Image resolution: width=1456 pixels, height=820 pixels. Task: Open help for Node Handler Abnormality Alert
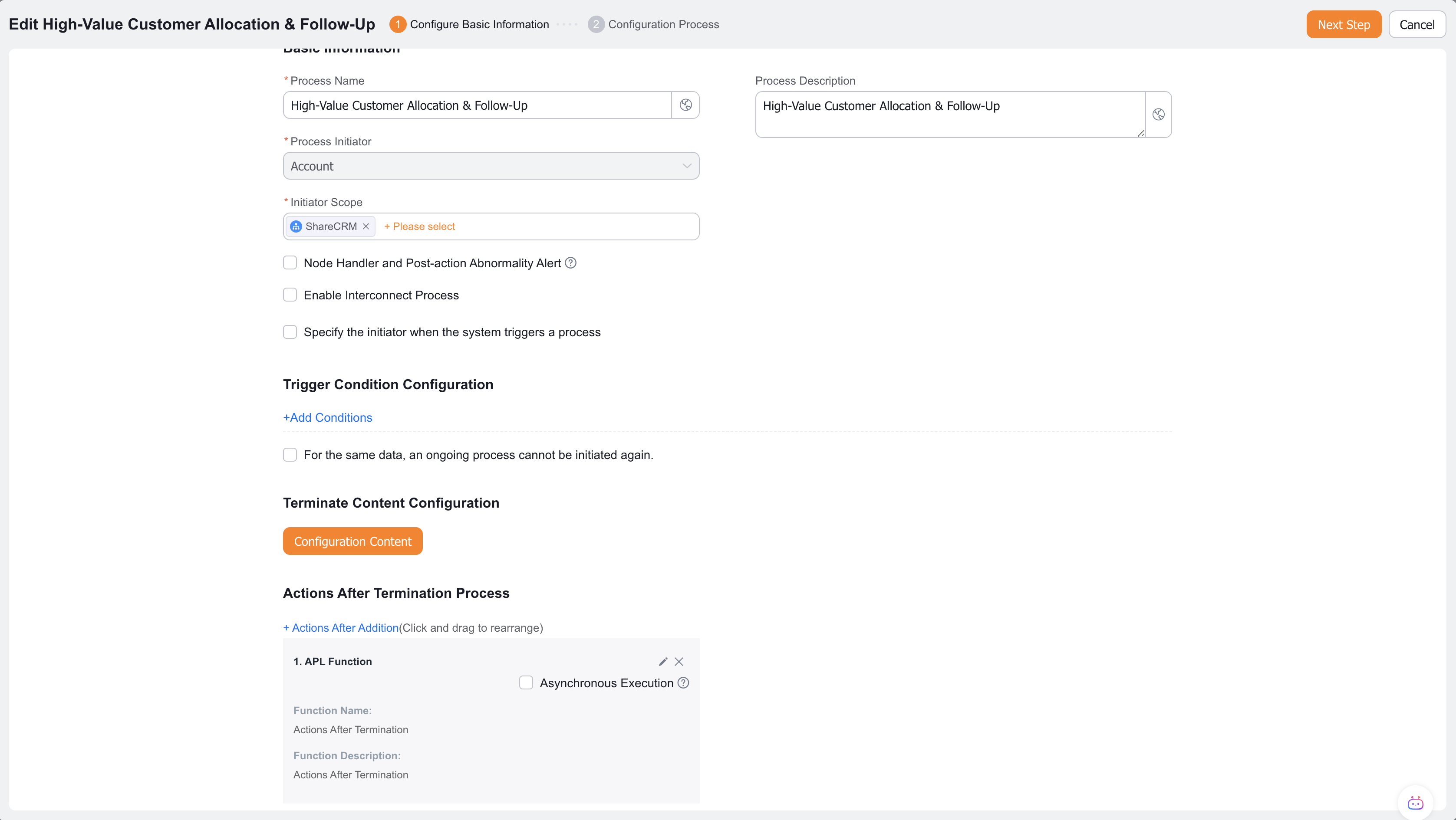coord(571,262)
